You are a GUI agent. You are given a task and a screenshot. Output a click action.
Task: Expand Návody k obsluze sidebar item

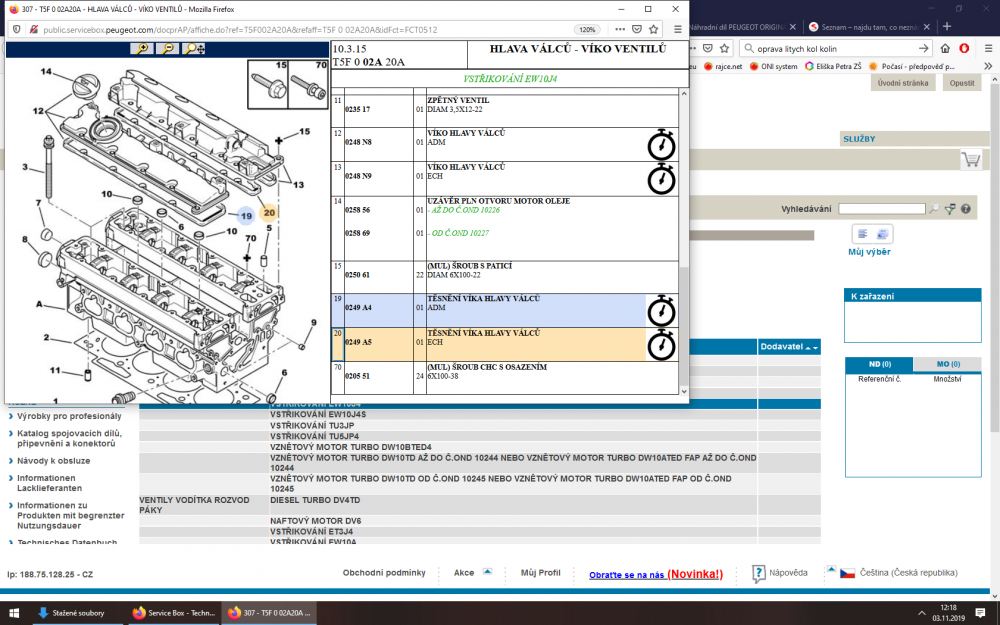pyautogui.click(x=54, y=460)
